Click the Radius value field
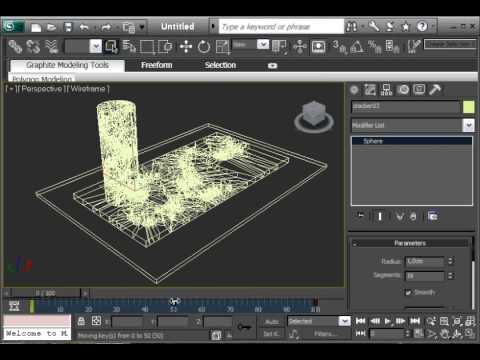 tap(425, 261)
